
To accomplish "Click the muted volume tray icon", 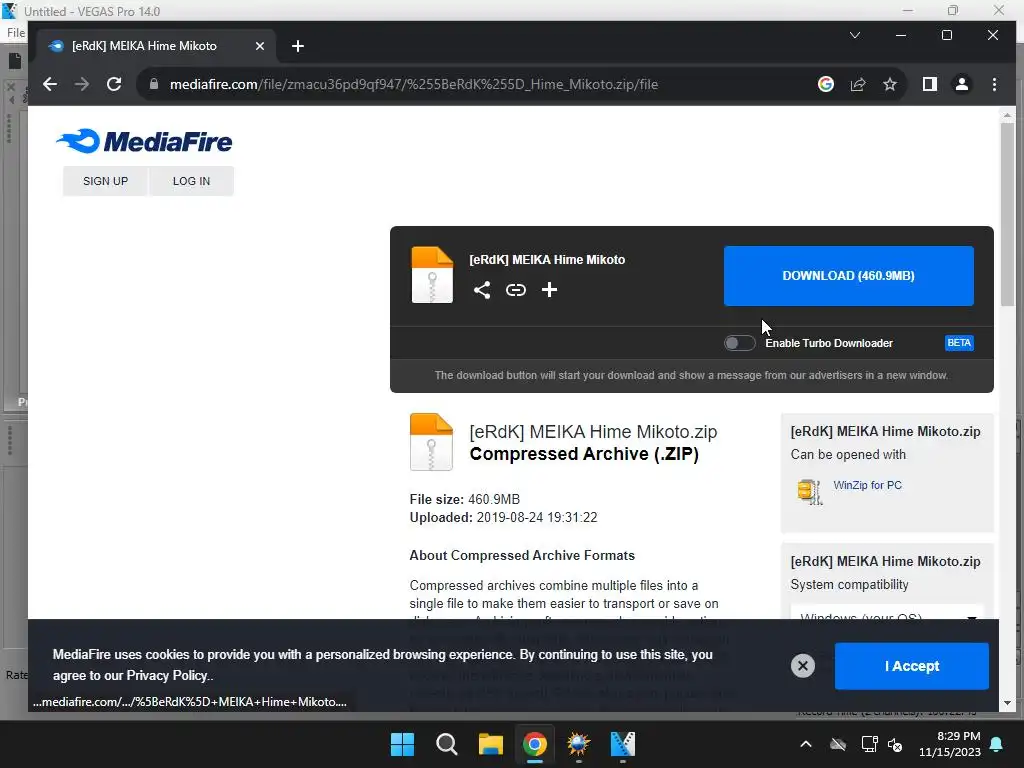I will pyautogui.click(x=895, y=744).
